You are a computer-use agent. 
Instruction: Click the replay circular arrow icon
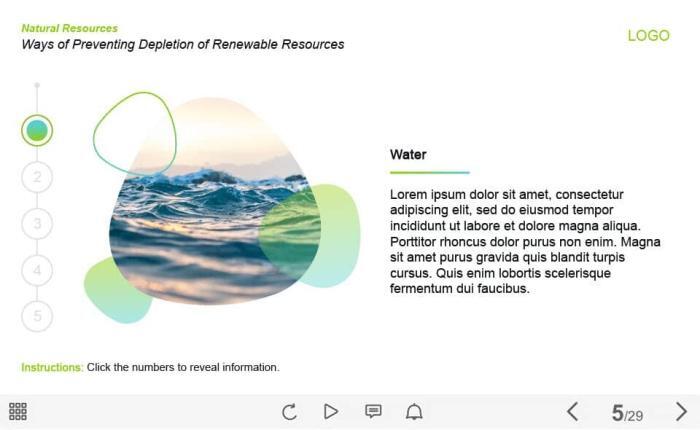click(289, 411)
